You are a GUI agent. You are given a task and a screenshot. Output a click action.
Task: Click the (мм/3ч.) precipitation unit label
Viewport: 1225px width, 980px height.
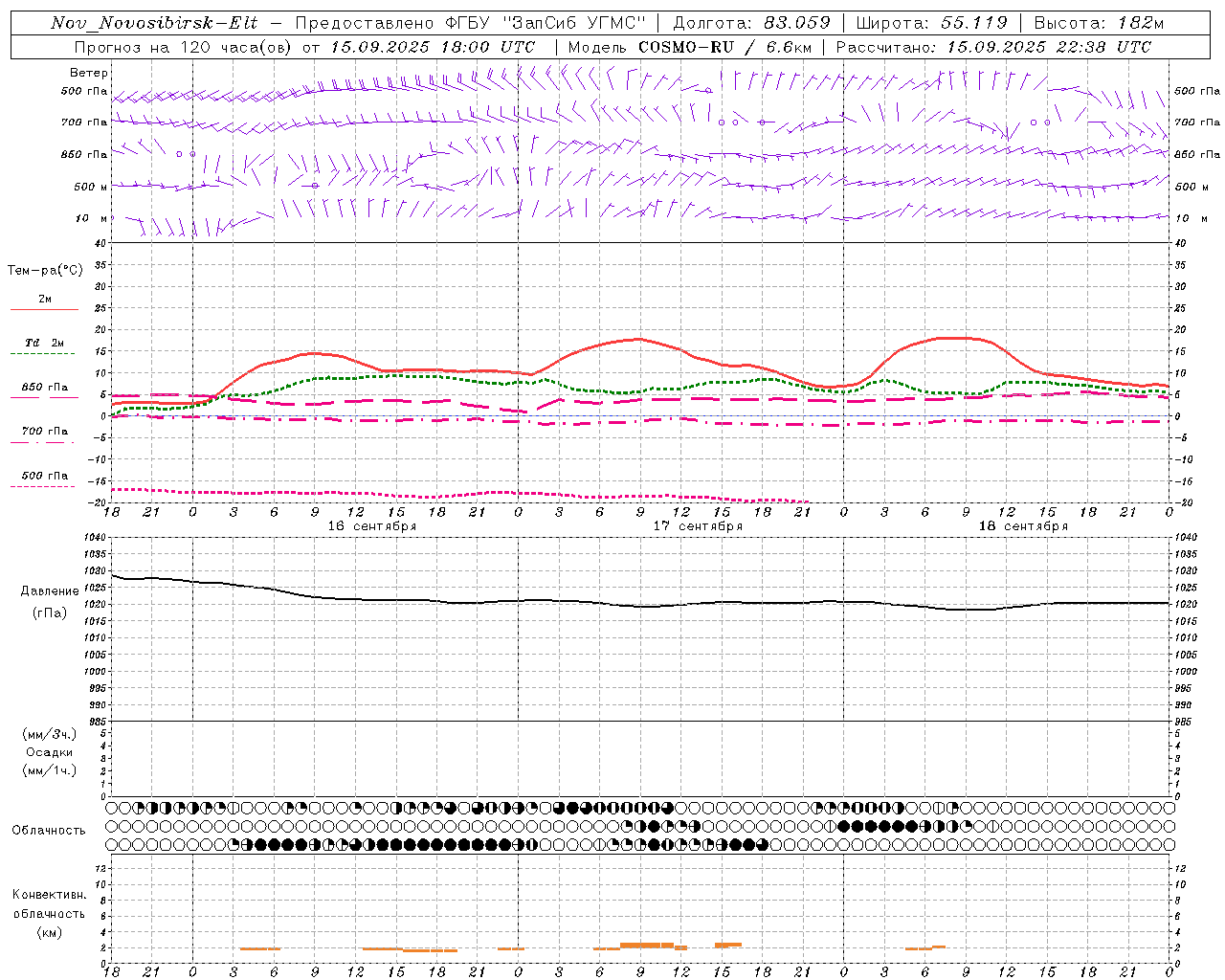tap(49, 734)
